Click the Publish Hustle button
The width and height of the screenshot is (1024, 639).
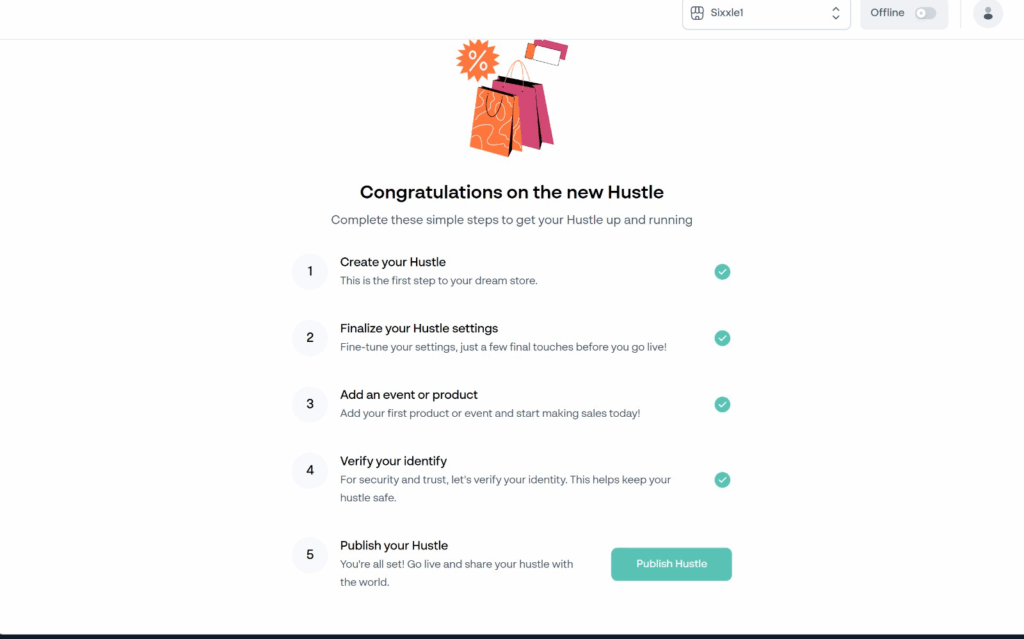pos(671,564)
